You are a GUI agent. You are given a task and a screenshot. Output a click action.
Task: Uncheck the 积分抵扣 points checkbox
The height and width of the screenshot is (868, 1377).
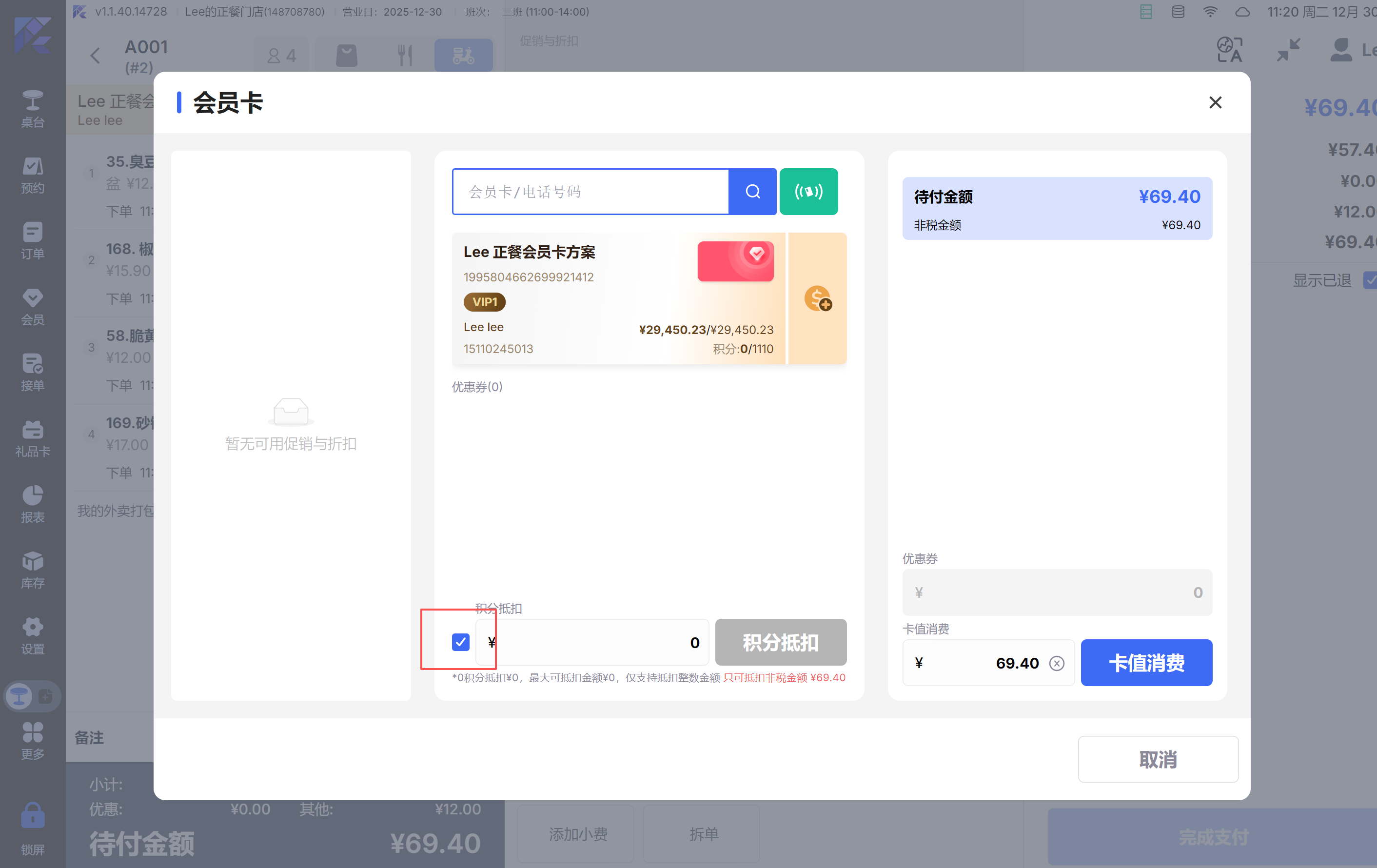[x=460, y=642]
